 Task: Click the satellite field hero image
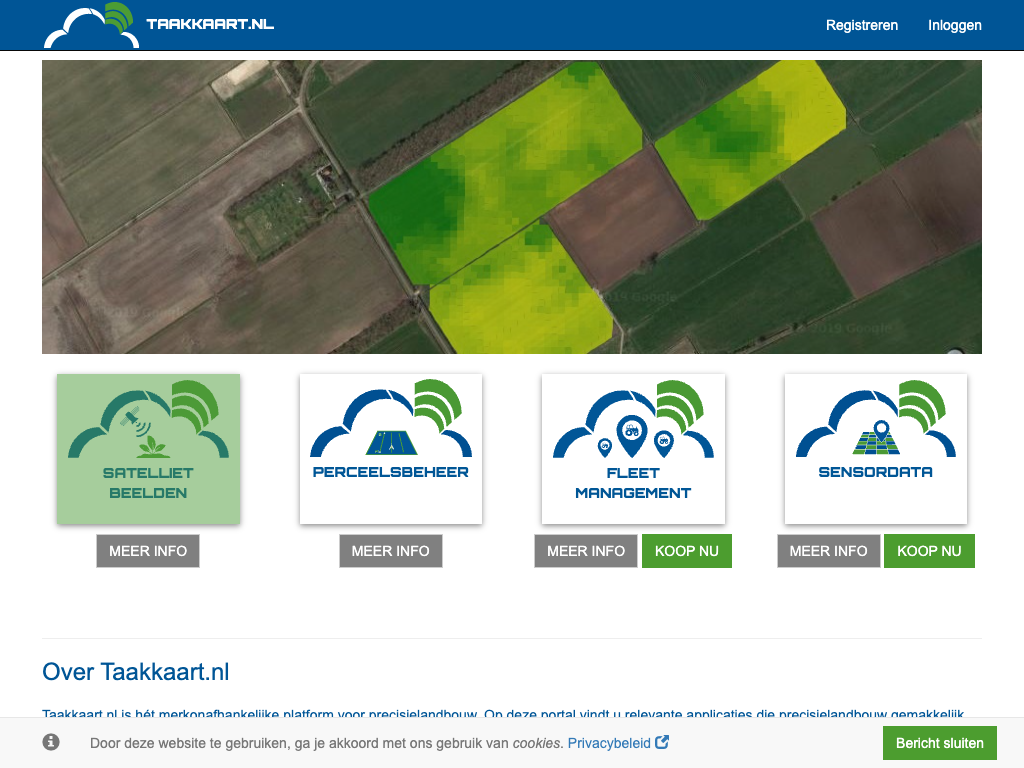512,207
